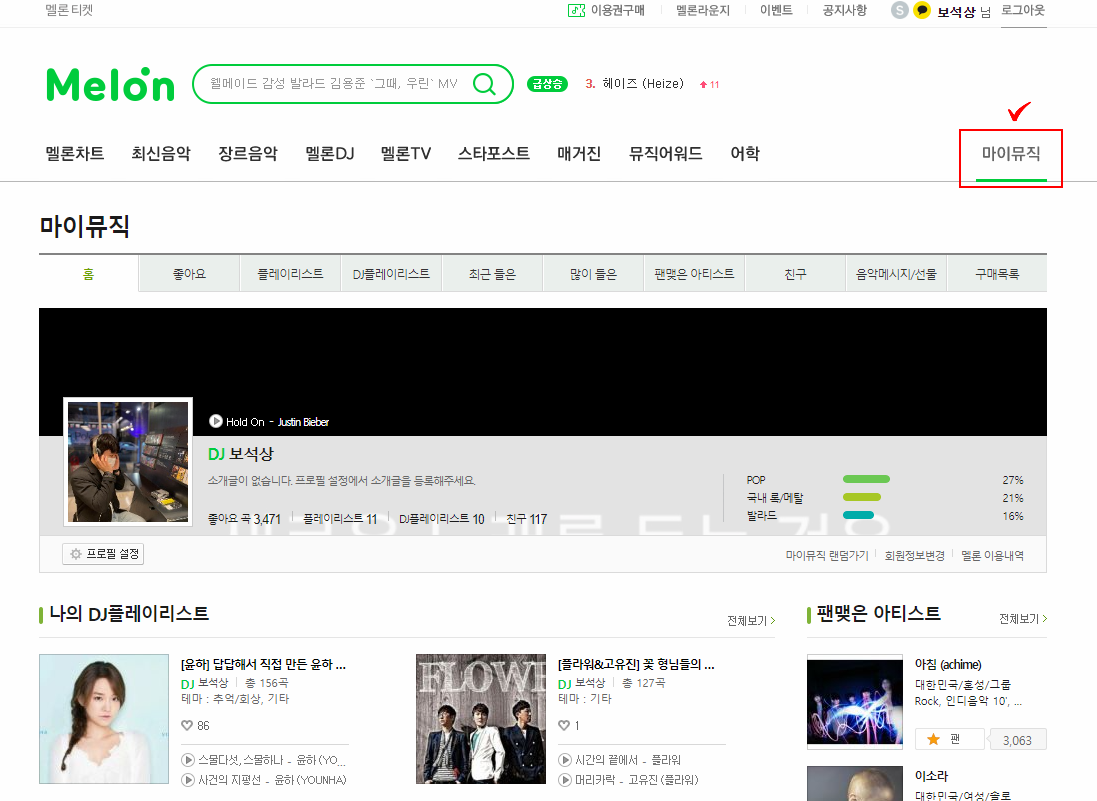The width and height of the screenshot is (1097, 801).
Task: Select the 구매목록 tab
Action: point(998,274)
